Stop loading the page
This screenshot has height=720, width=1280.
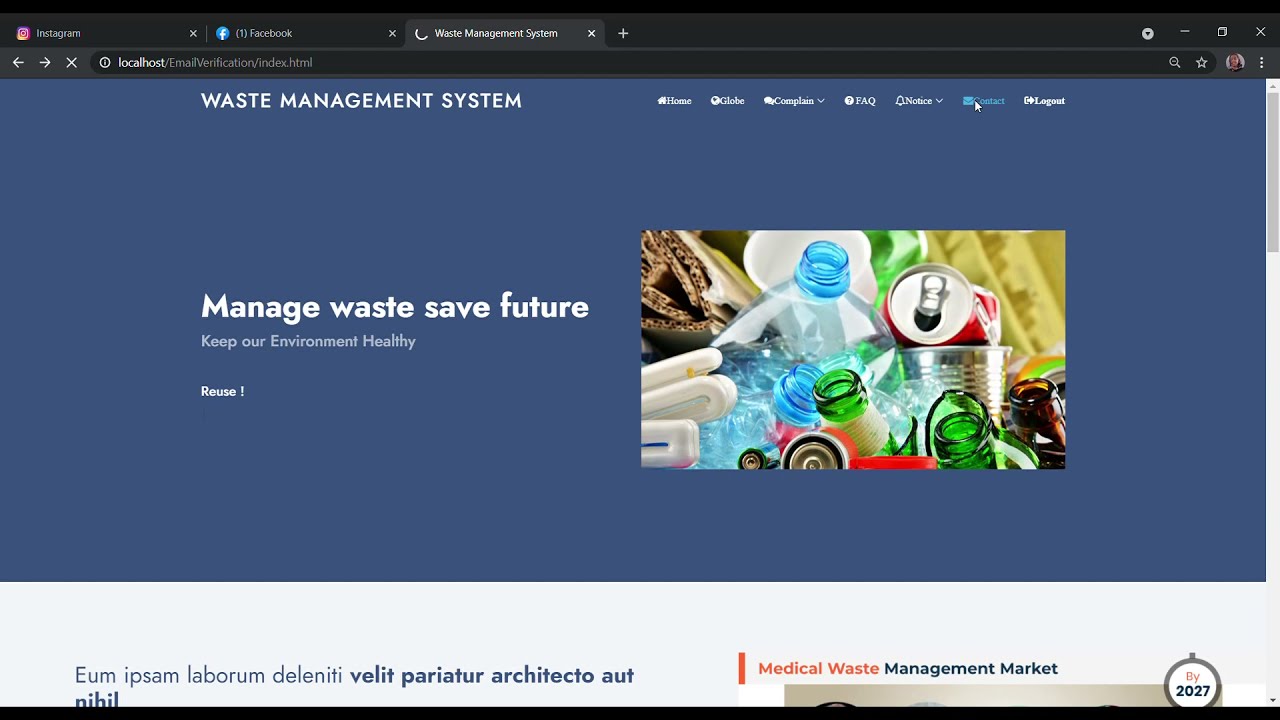(72, 62)
